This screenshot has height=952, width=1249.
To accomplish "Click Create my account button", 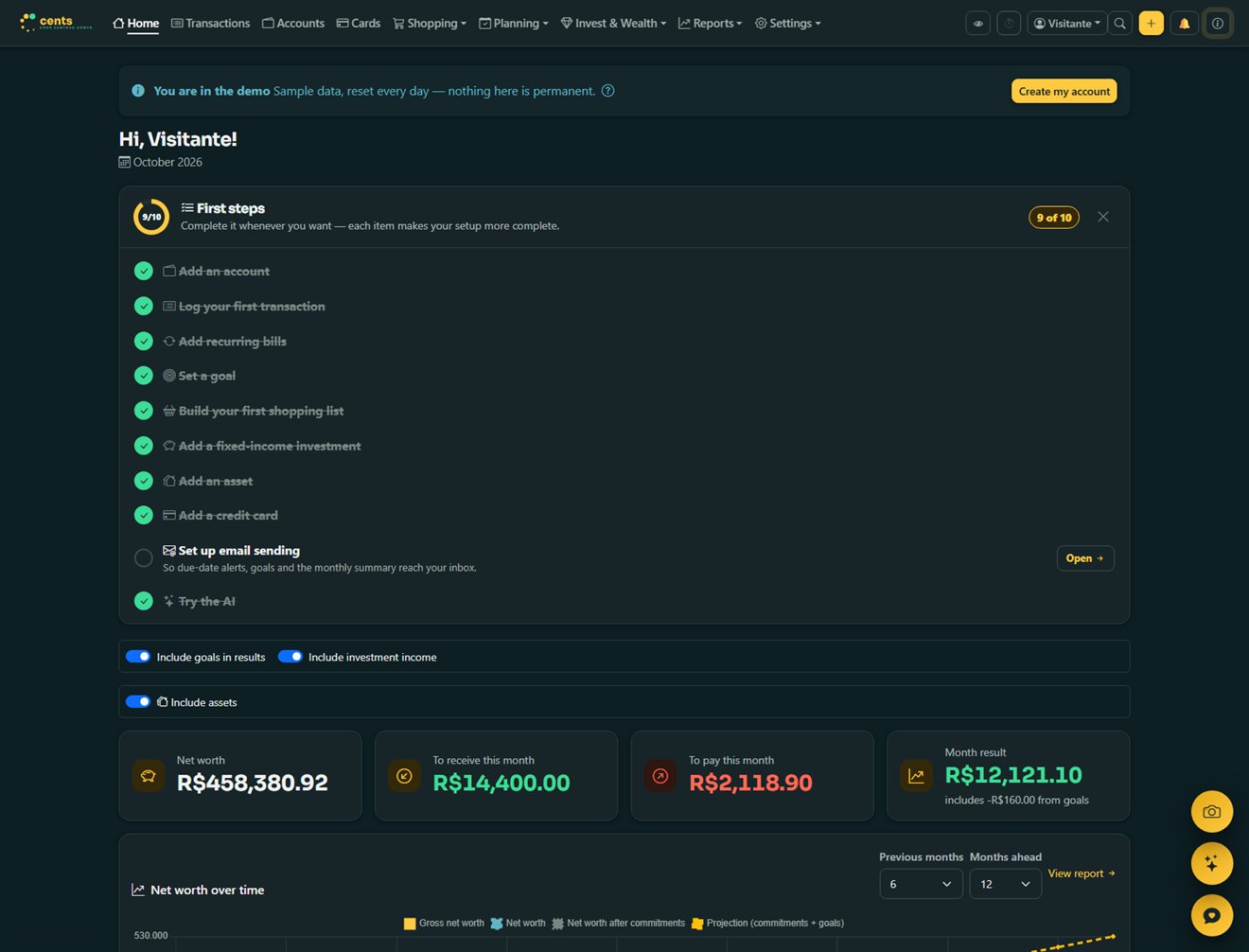I will tap(1064, 91).
